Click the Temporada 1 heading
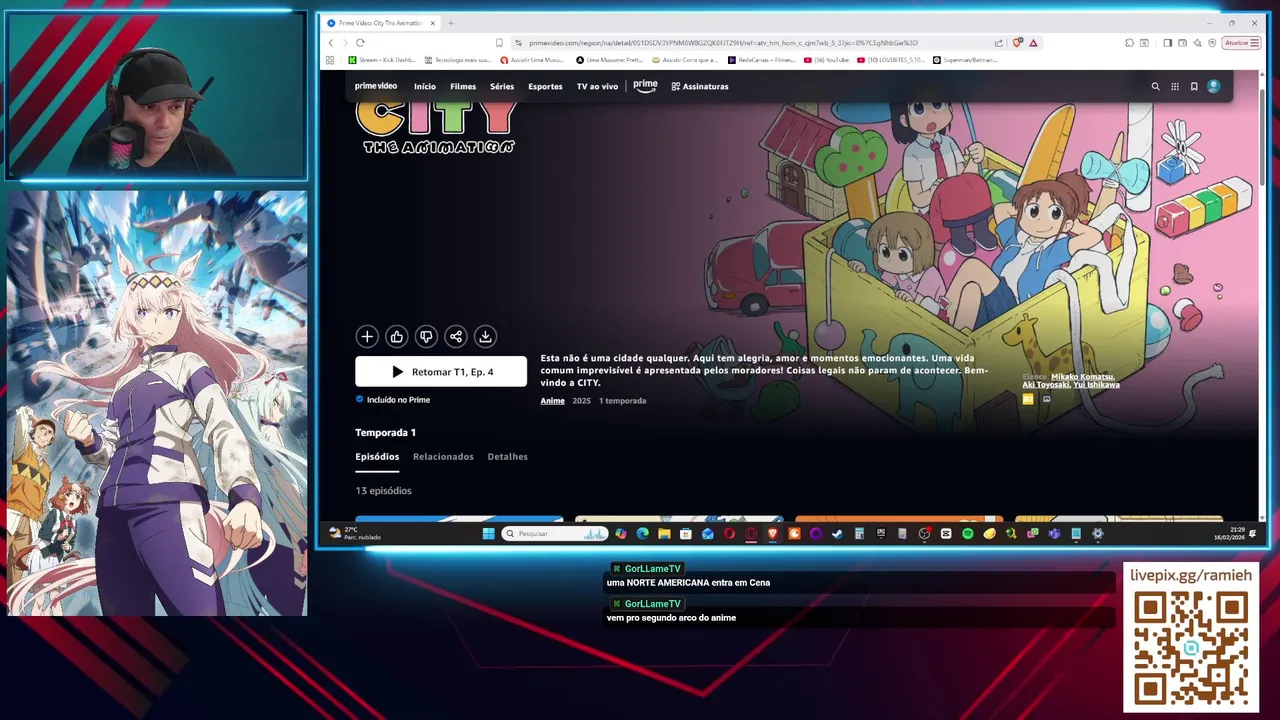Screen dimensions: 1280x720 [385, 433]
